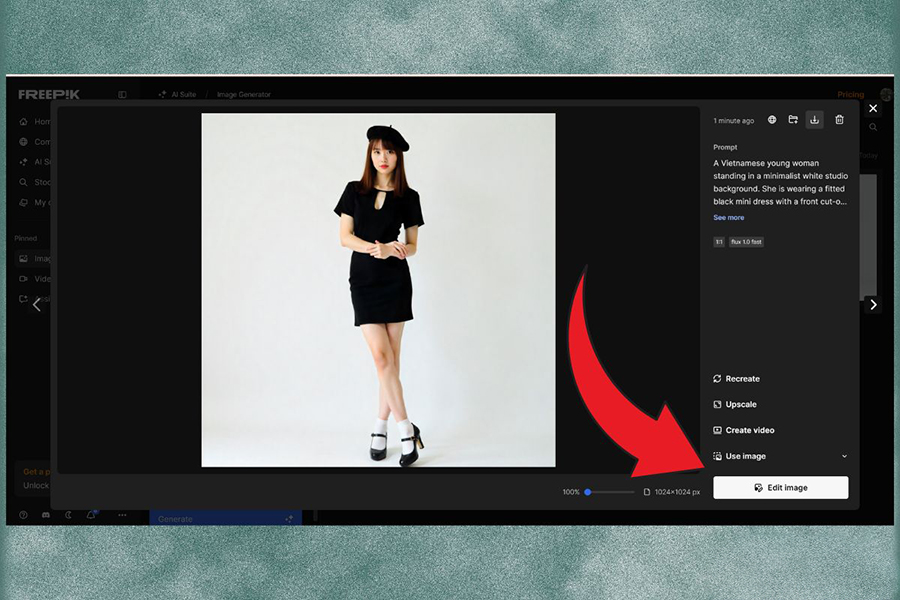Open pinned Video generator sidebar item

34,278
